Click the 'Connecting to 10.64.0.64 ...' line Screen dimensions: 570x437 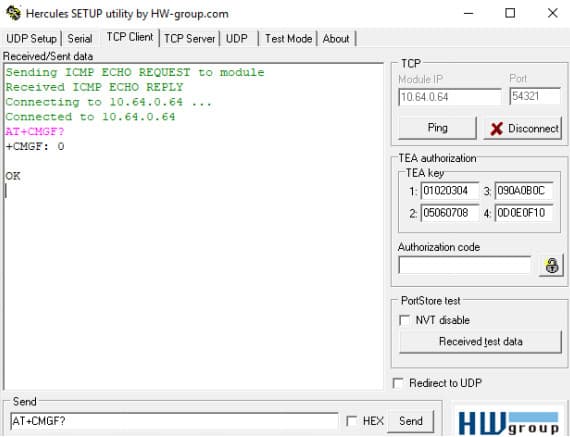(108, 102)
